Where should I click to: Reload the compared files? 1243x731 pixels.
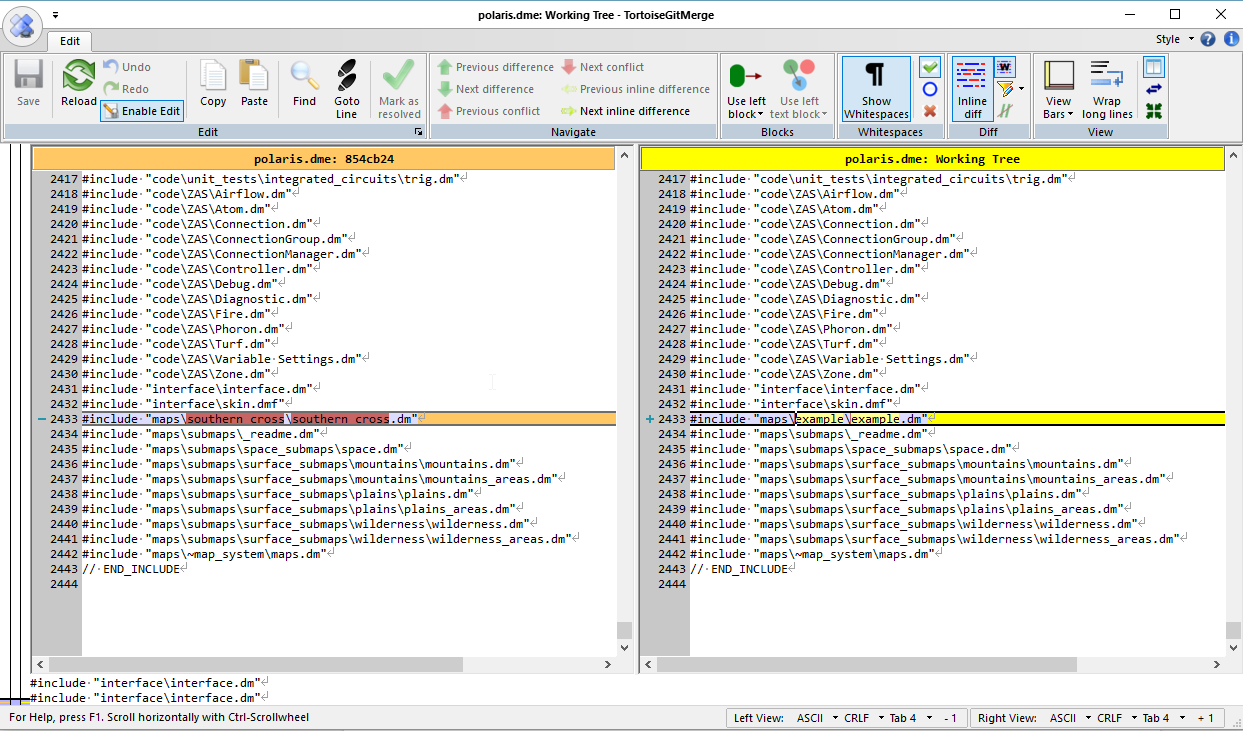point(78,83)
